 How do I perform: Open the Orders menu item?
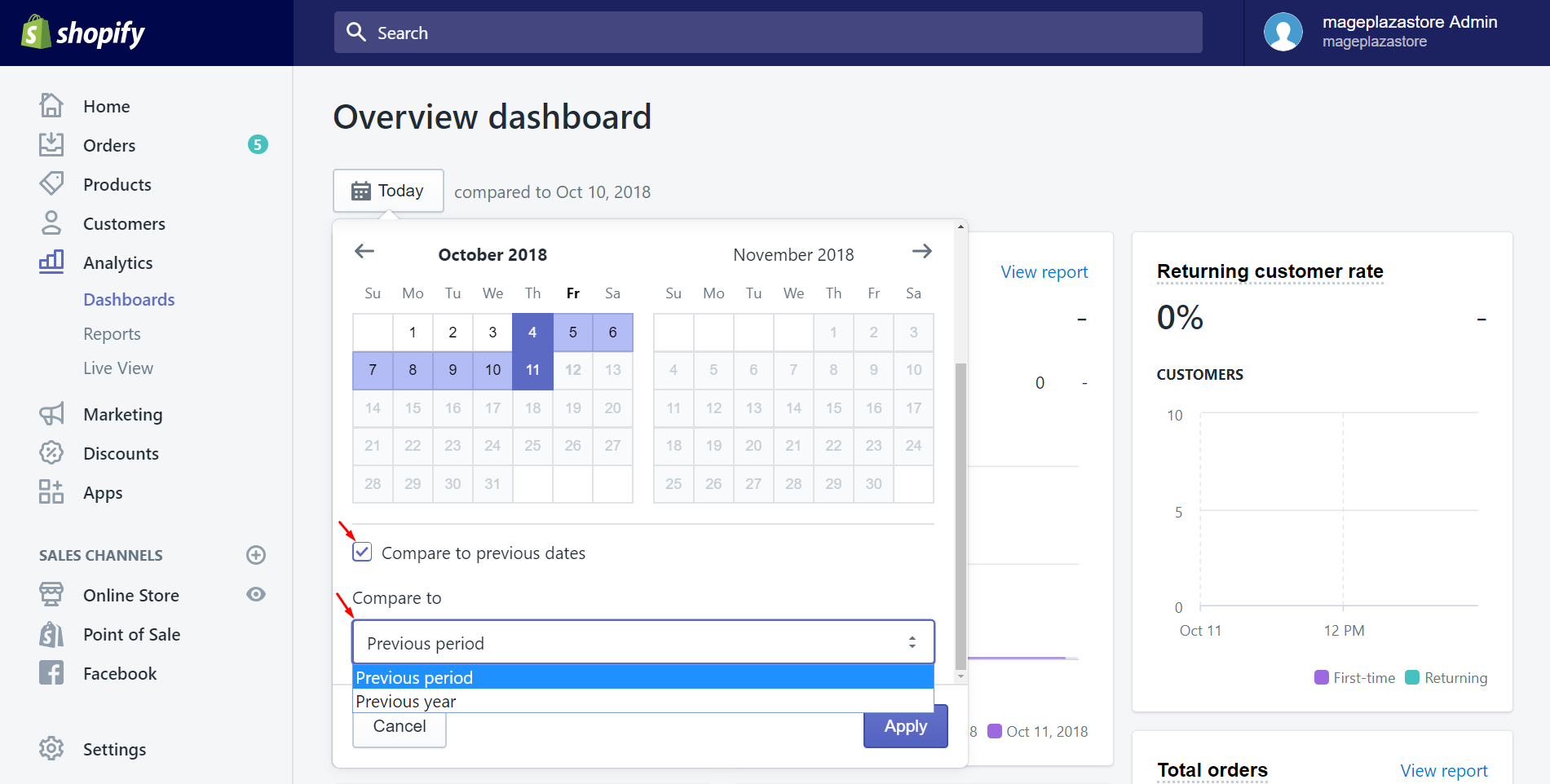click(x=109, y=145)
